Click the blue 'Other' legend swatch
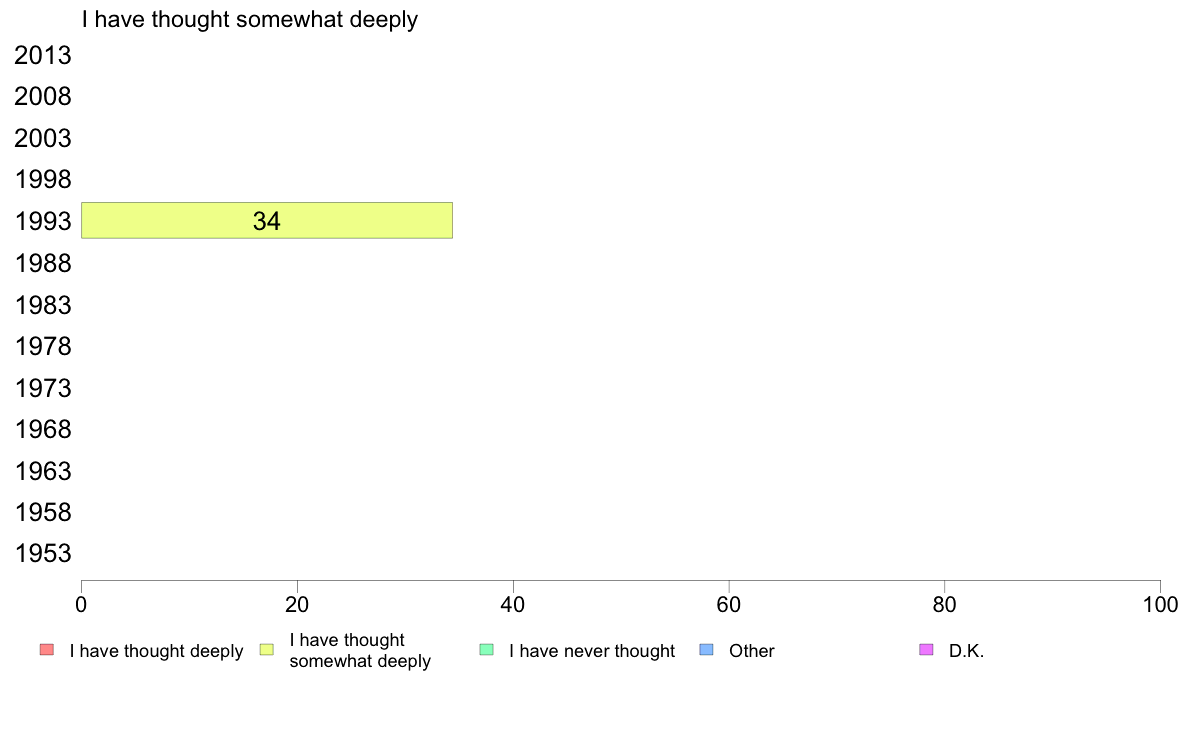Viewport: 1188px width, 736px height. 706,650
